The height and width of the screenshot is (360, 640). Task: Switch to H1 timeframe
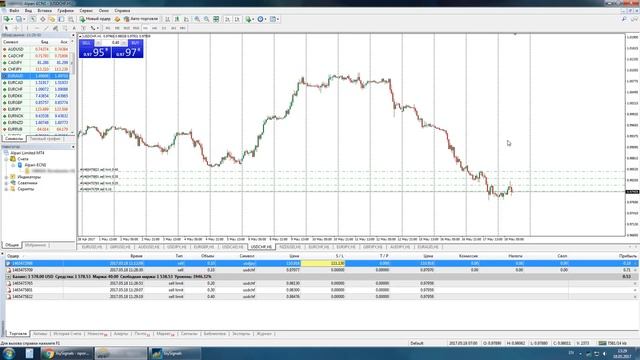(x=145, y=28)
